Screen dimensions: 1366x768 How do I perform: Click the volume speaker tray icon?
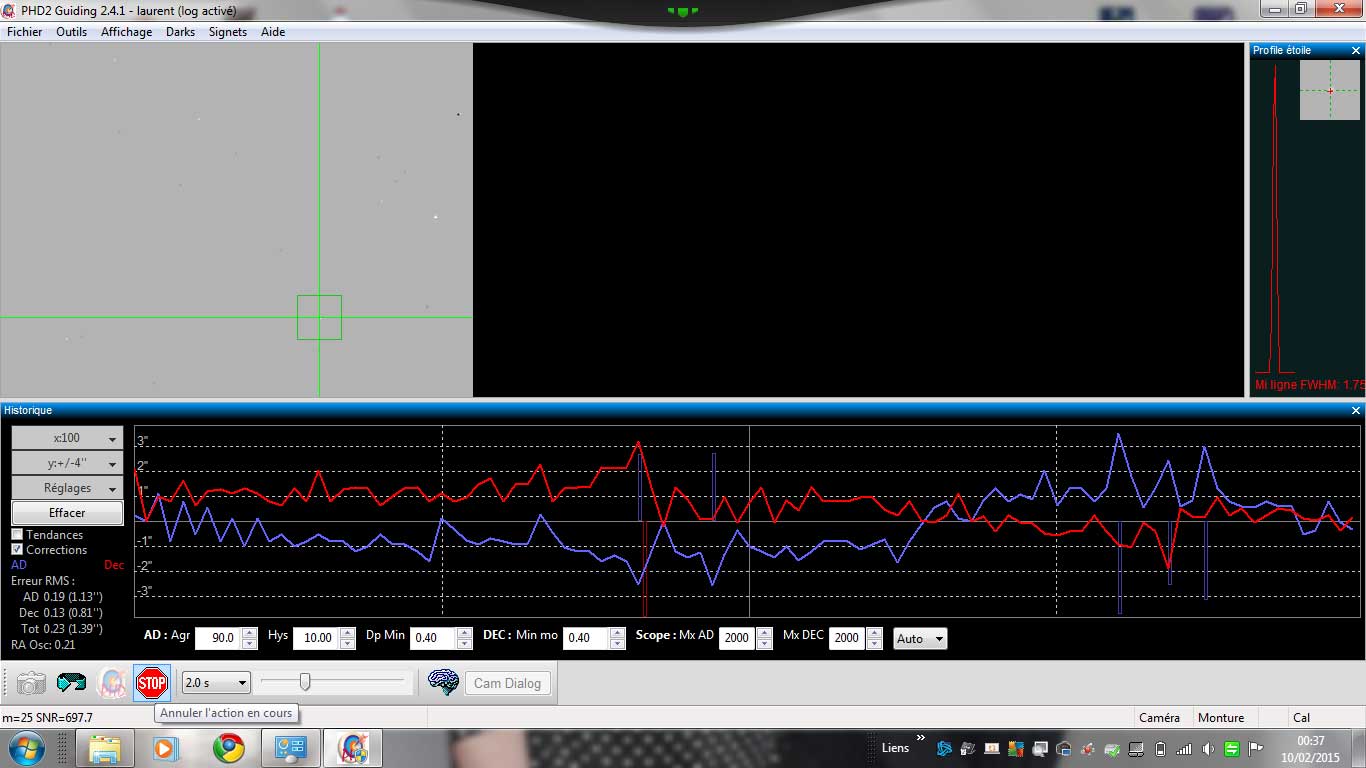[x=1209, y=748]
